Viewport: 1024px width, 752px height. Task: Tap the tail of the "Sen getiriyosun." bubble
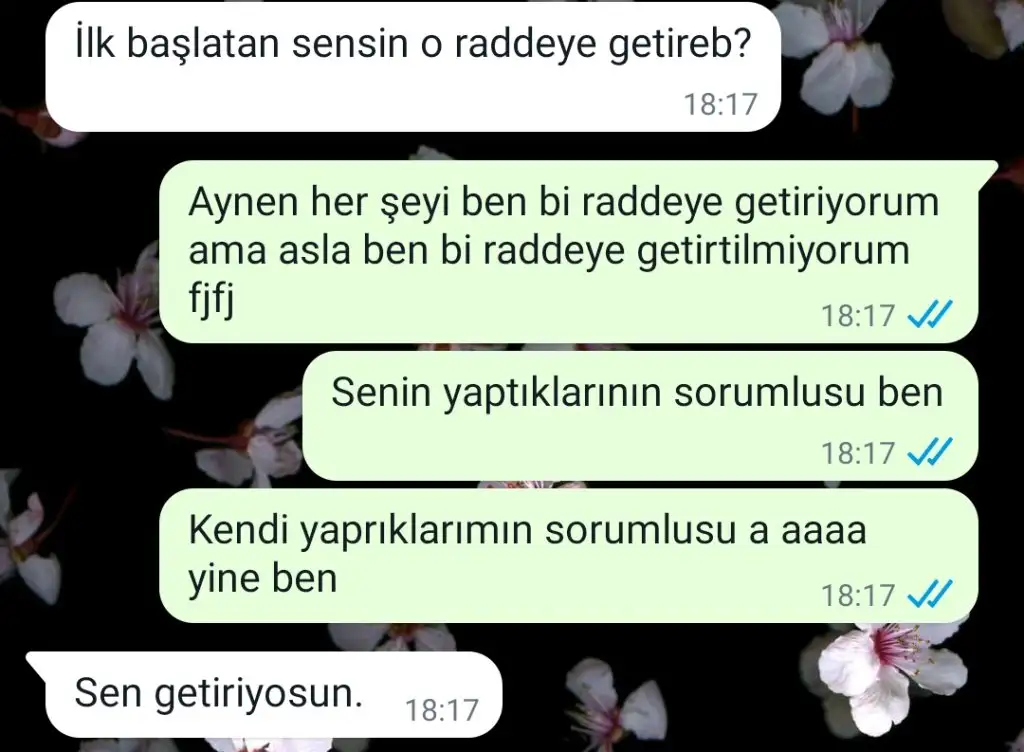[x=37, y=666]
